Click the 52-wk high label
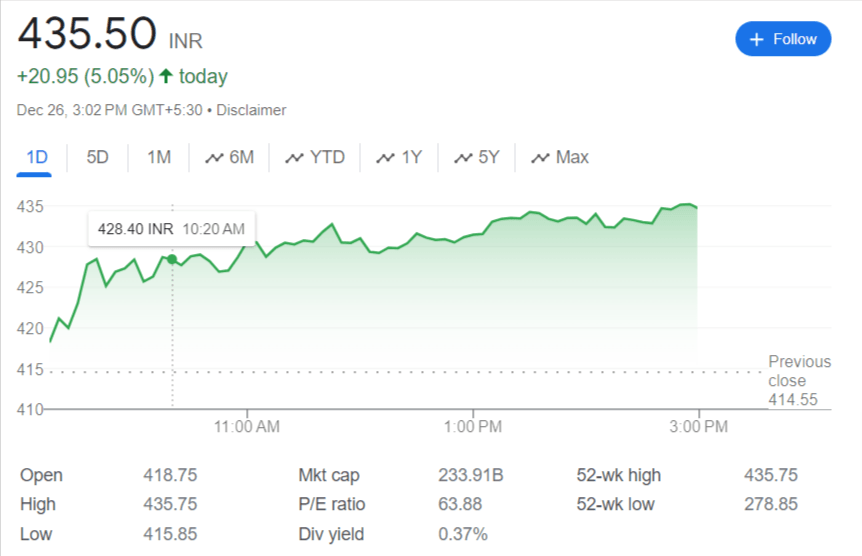Image resolution: width=862 pixels, height=556 pixels. pos(618,475)
